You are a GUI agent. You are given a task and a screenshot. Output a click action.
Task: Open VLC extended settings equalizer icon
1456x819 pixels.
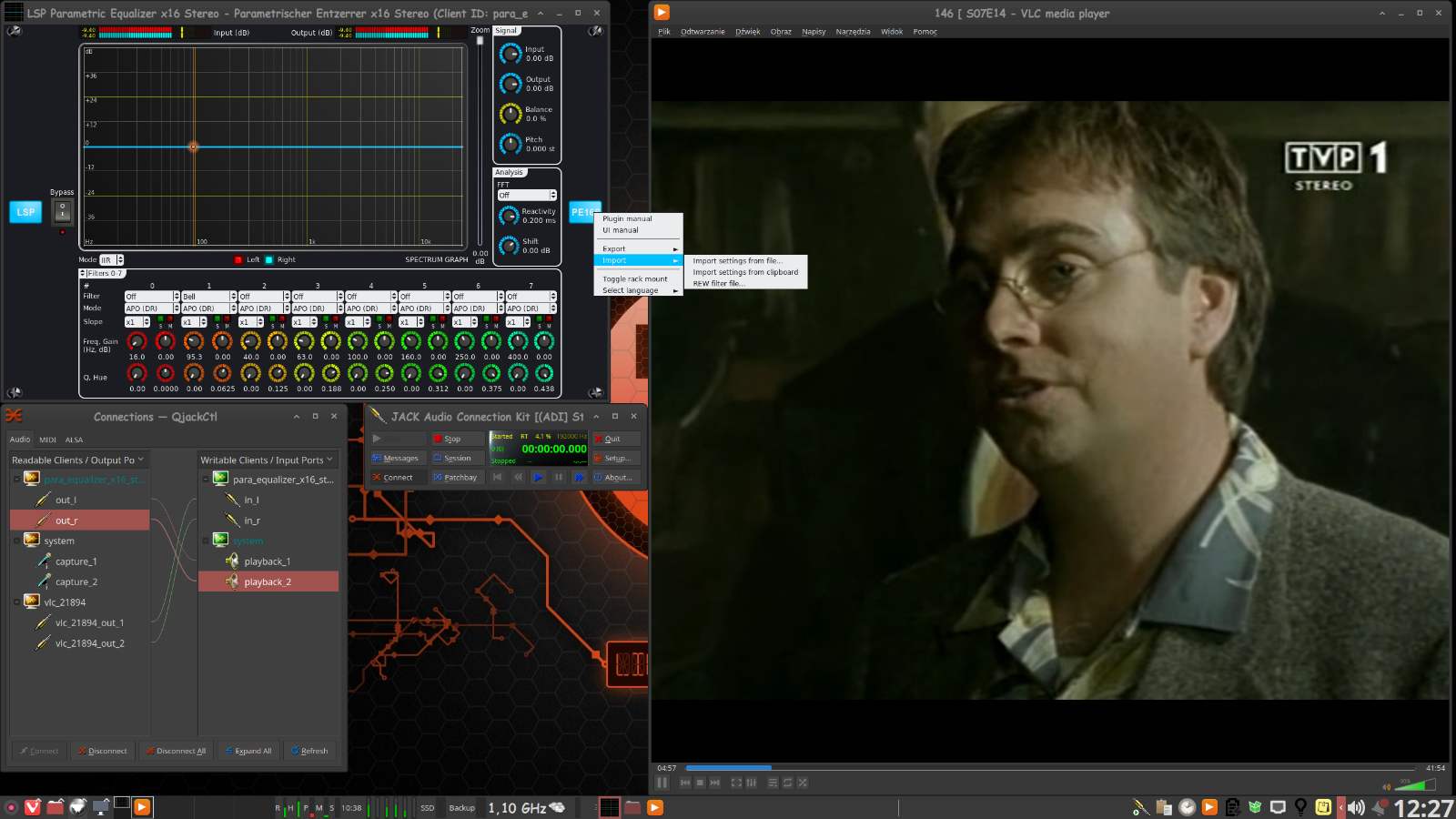point(752,783)
